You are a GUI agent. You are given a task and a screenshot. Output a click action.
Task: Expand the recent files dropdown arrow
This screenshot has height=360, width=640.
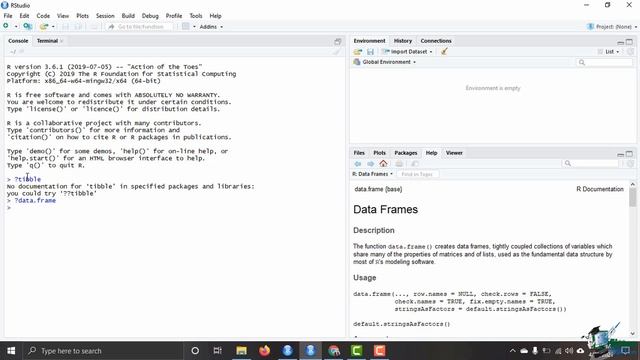(x=53, y=27)
